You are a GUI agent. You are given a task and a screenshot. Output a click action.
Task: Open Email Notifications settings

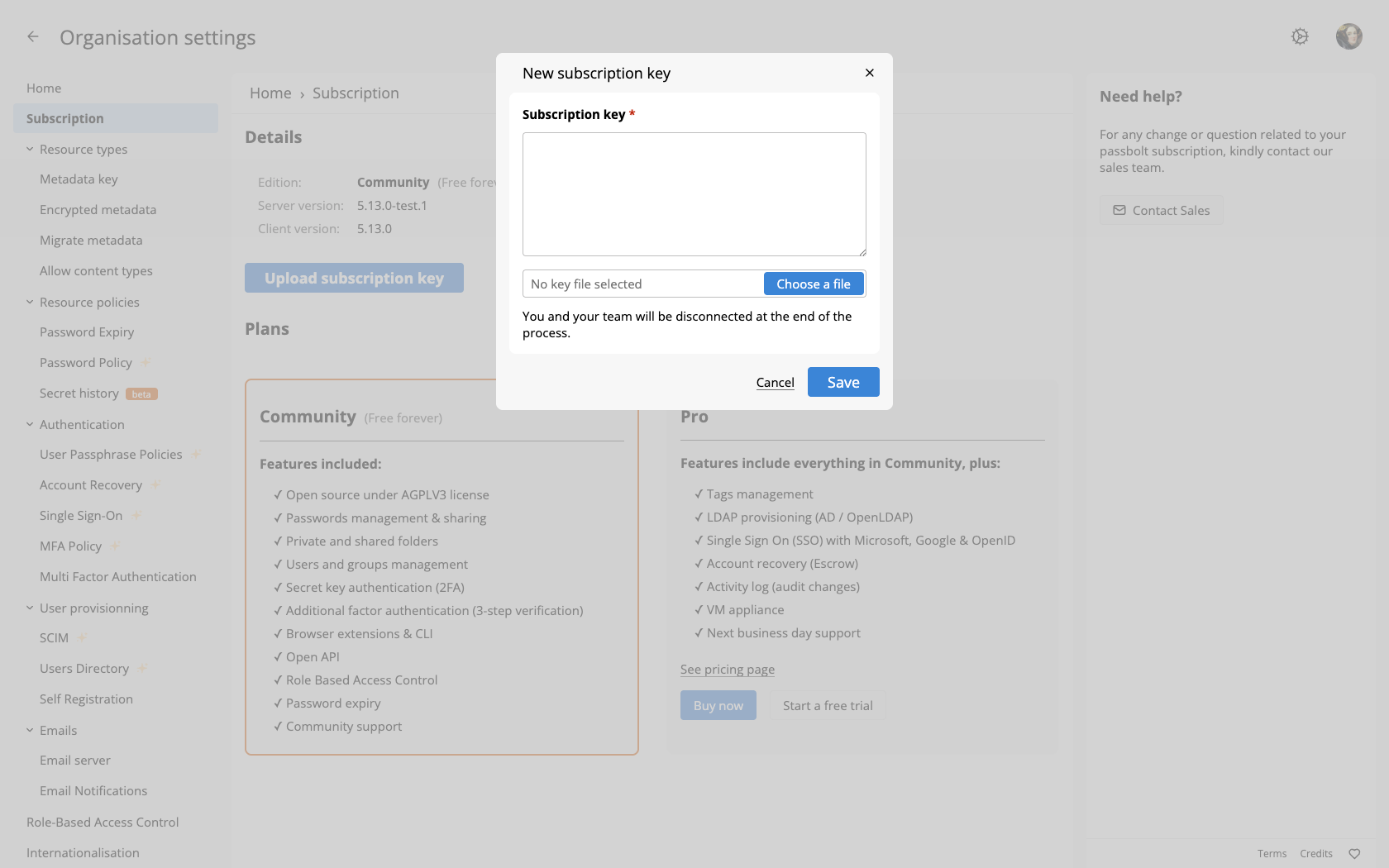pos(93,791)
